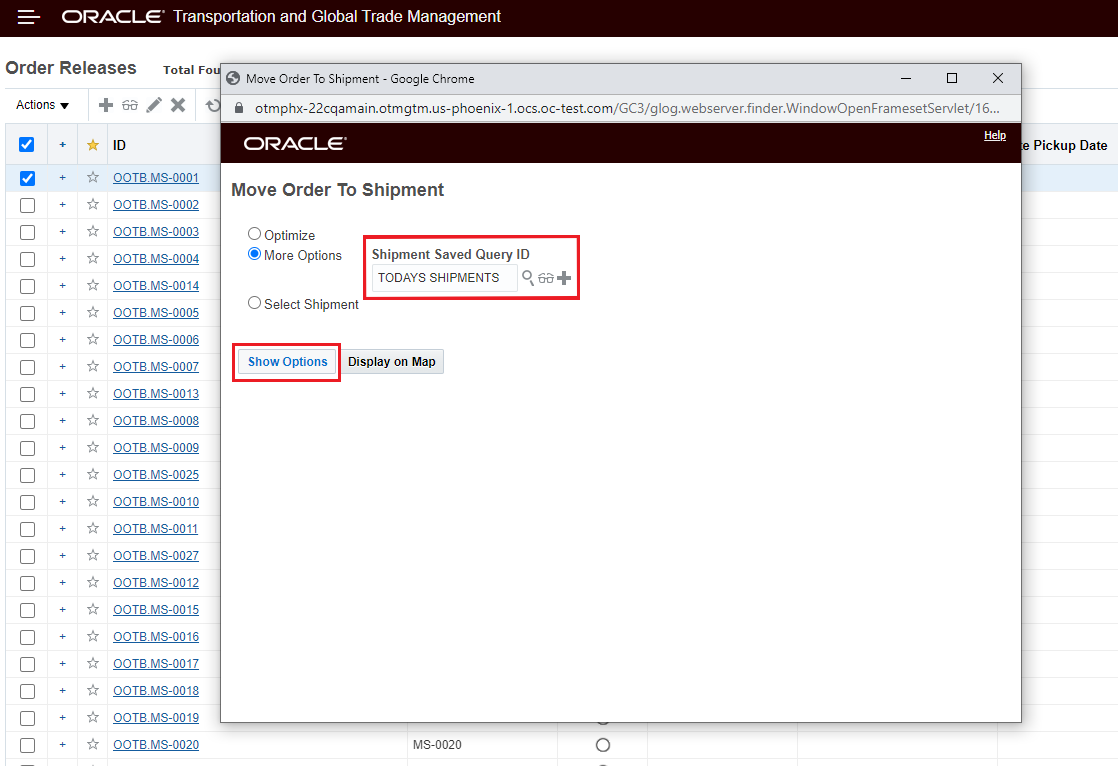Star the OOTB.MS-0008 order release
Screen dimensions: 1118x766
coord(93,421)
